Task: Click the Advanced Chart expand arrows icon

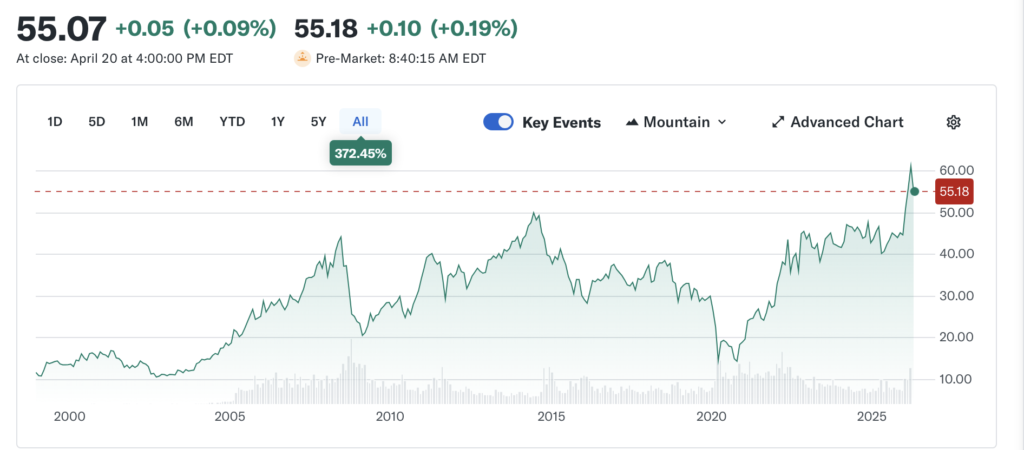Action: 777,122
